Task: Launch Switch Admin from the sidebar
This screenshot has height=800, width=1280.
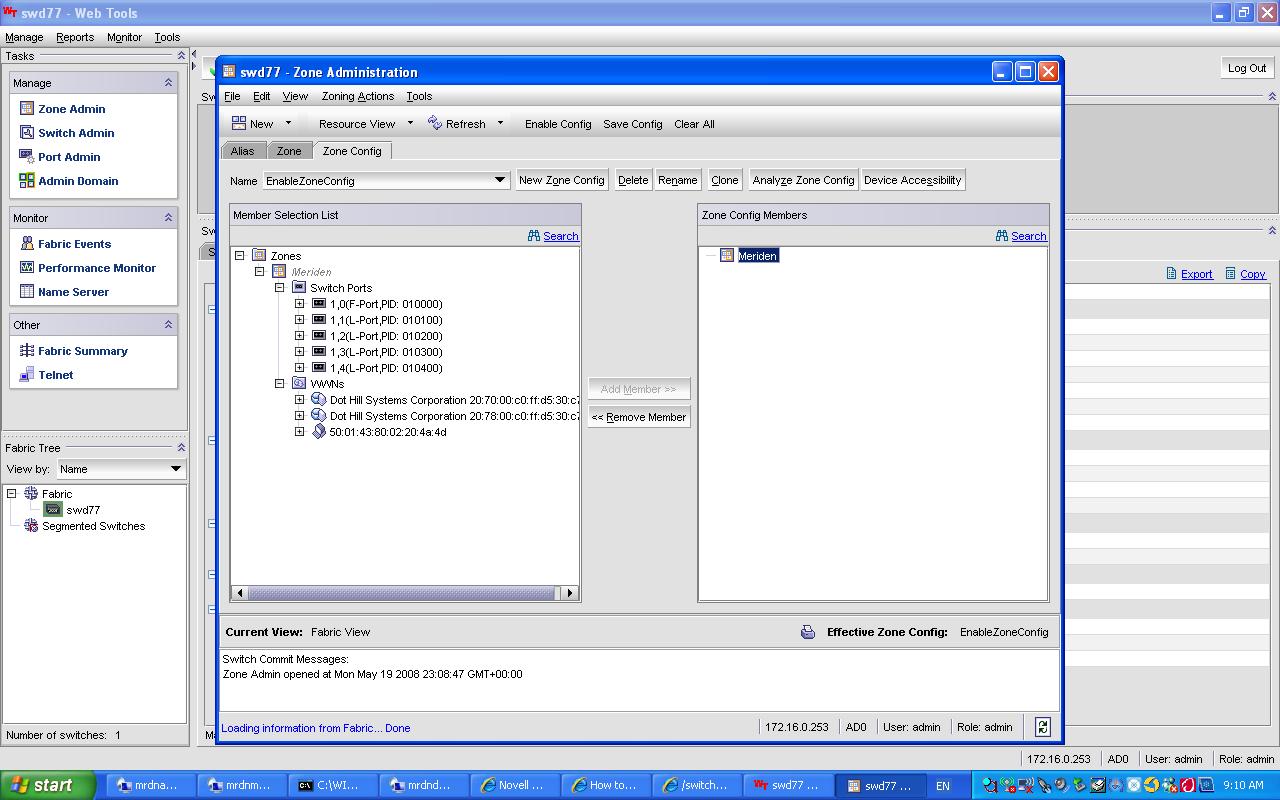Action: coord(75,133)
